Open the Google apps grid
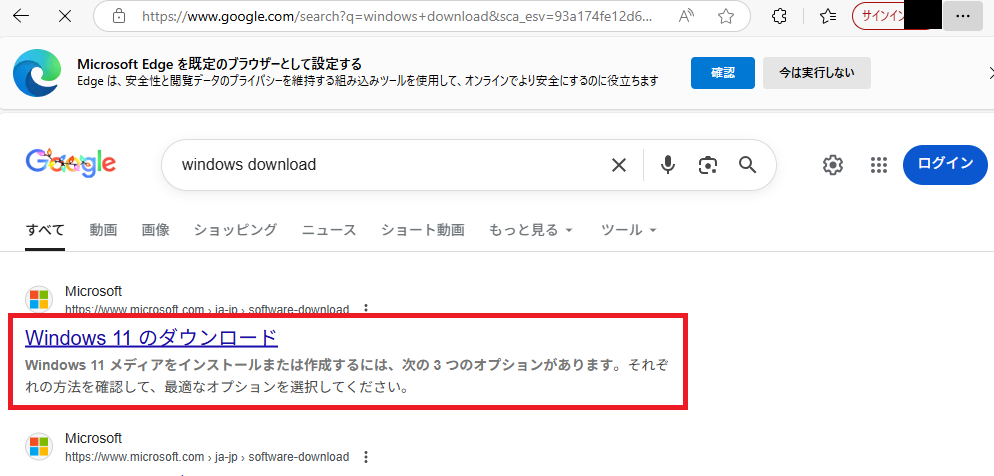 click(x=879, y=165)
